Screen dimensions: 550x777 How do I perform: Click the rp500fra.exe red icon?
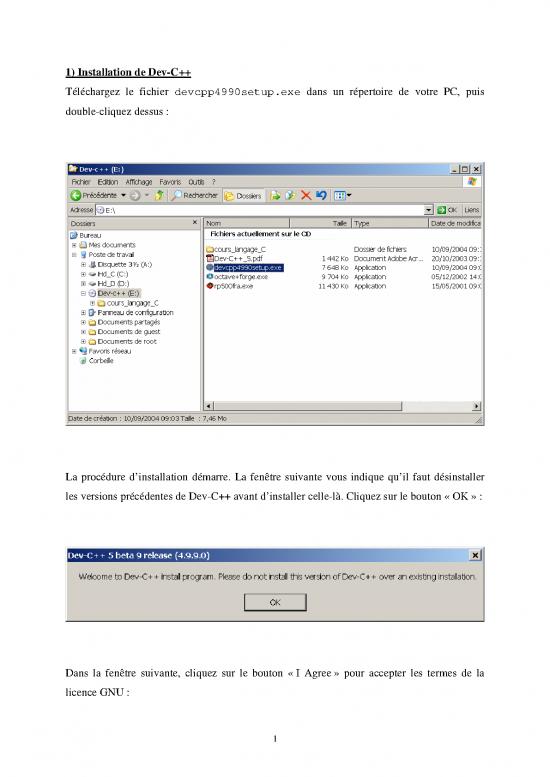210,286
